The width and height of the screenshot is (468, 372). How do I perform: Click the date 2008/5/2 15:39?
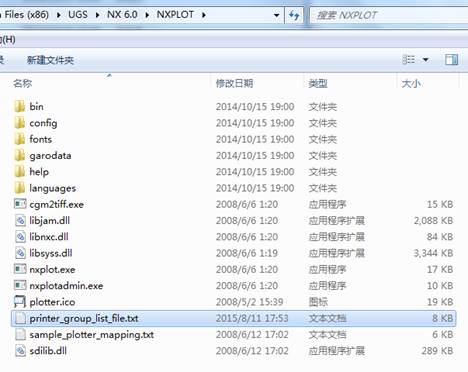(x=249, y=302)
